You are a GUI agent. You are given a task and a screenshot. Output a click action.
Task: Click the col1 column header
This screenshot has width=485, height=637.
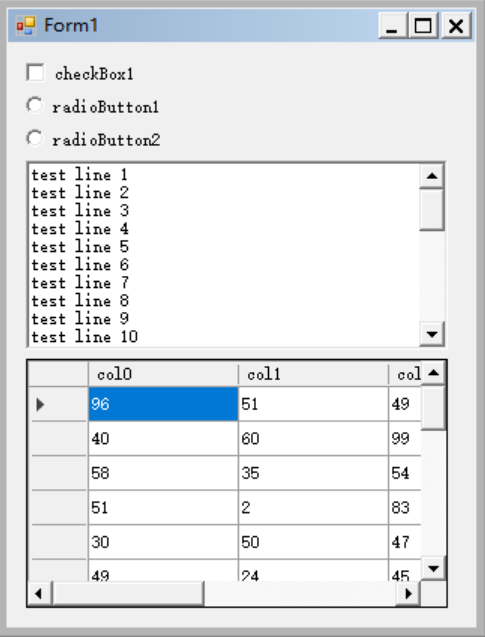click(313, 374)
